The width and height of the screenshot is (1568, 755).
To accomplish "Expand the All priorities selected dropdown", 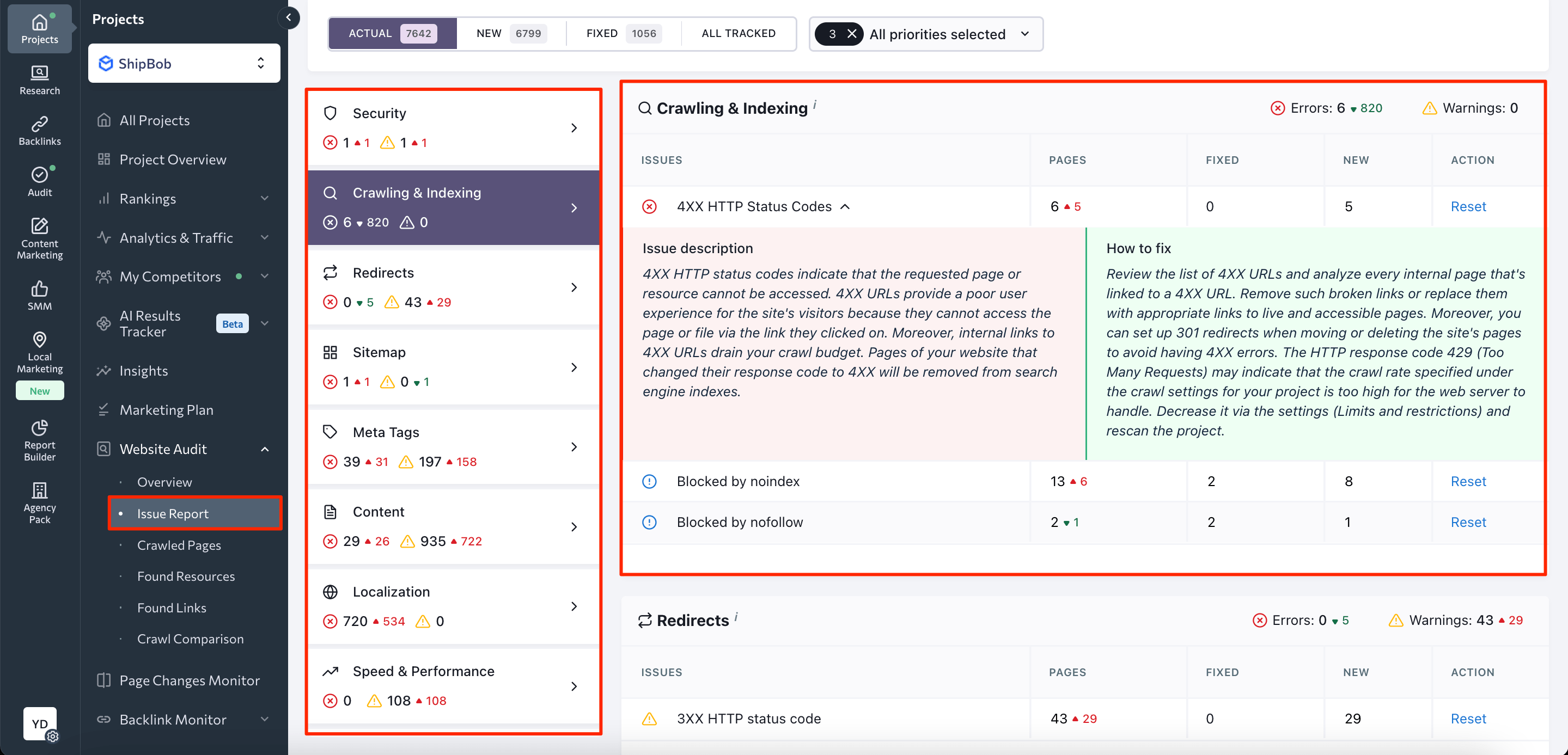I will coord(1026,33).
